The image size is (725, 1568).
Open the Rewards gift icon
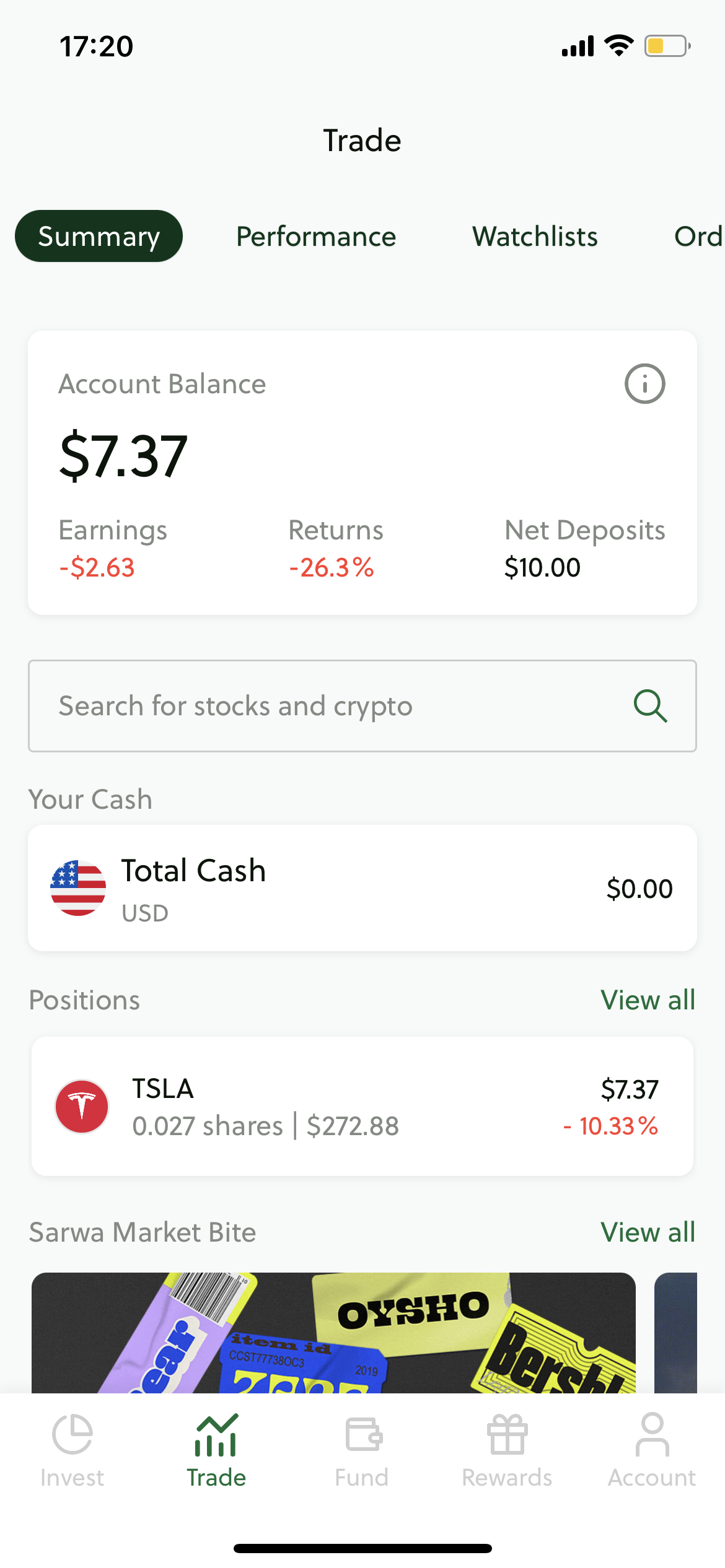(x=507, y=1434)
